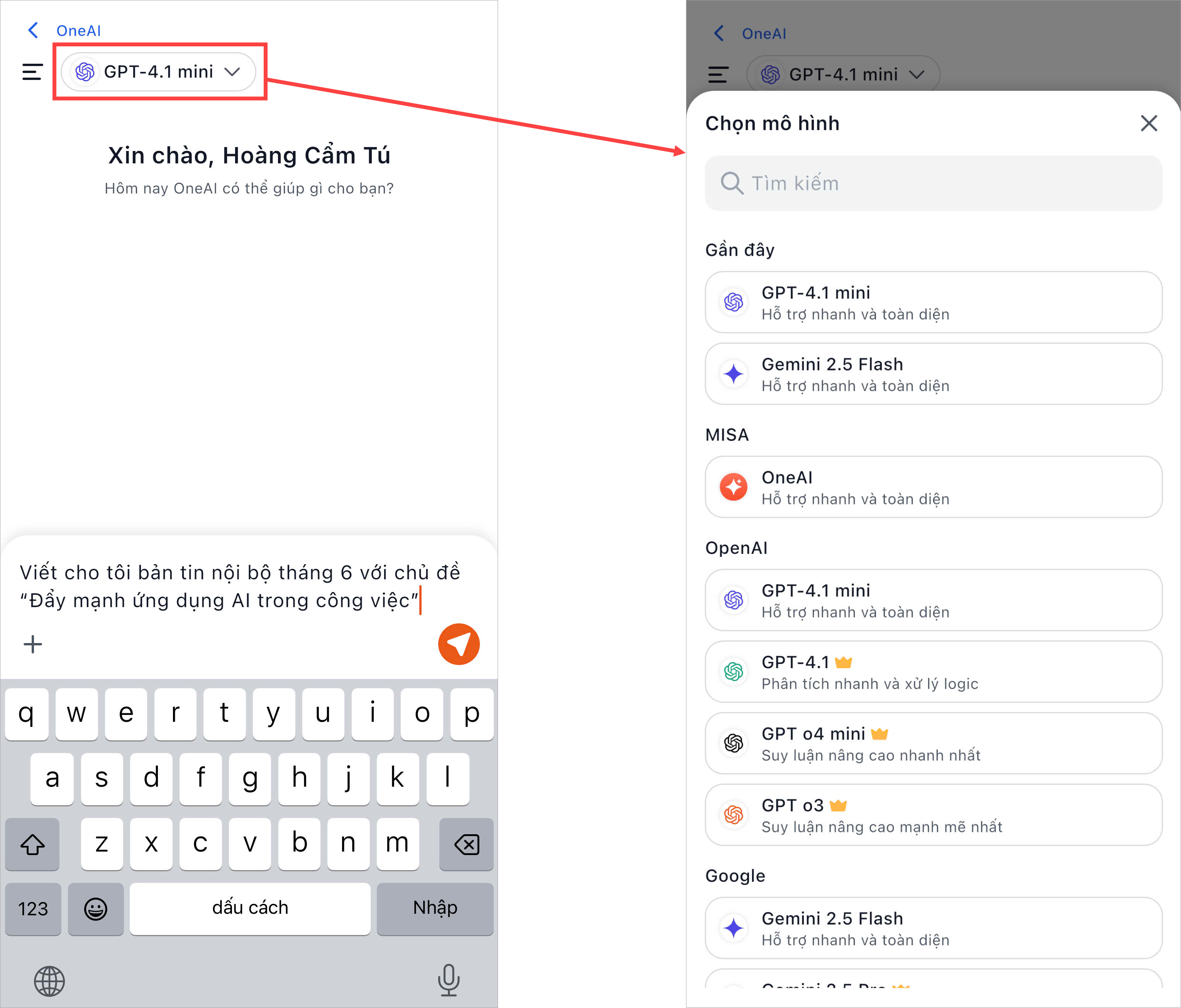Open GPT-4.1 mini model dropdown highlighted in red

pyautogui.click(x=158, y=72)
